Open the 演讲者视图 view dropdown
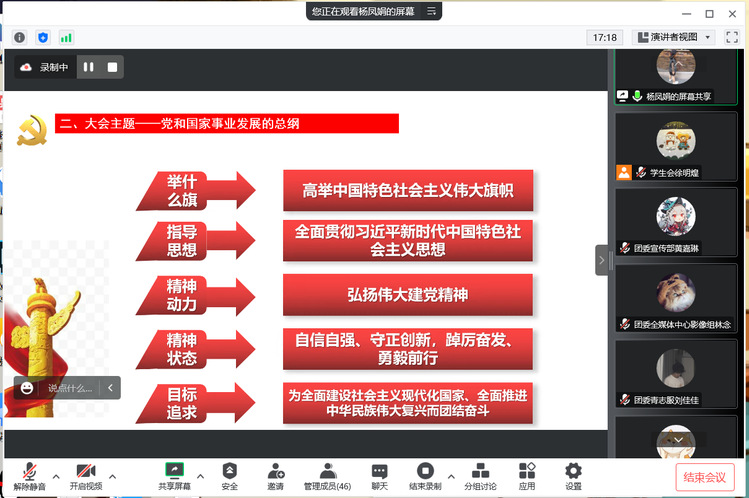Image resolution: width=749 pixels, height=498 pixels. click(x=674, y=37)
